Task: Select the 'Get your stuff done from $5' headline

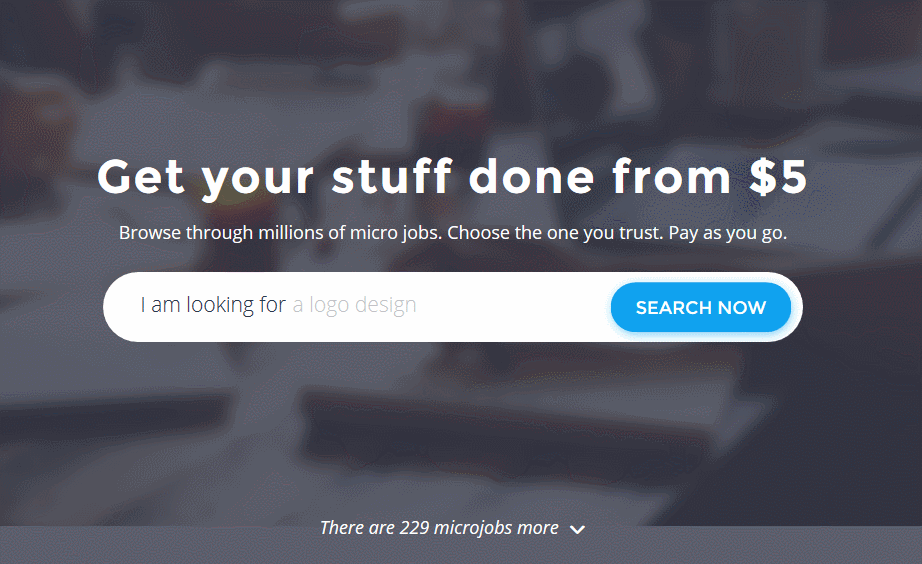Action: pos(452,176)
